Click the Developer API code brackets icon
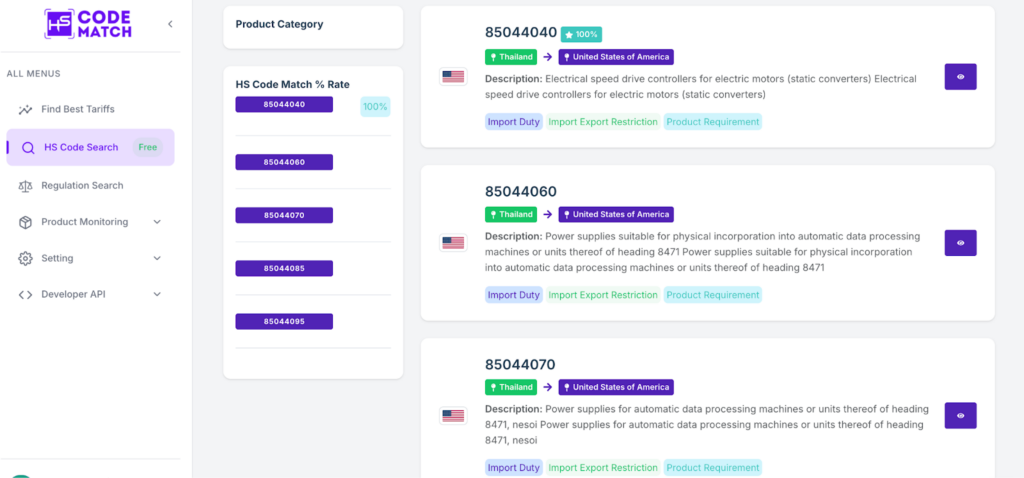 tap(25, 295)
